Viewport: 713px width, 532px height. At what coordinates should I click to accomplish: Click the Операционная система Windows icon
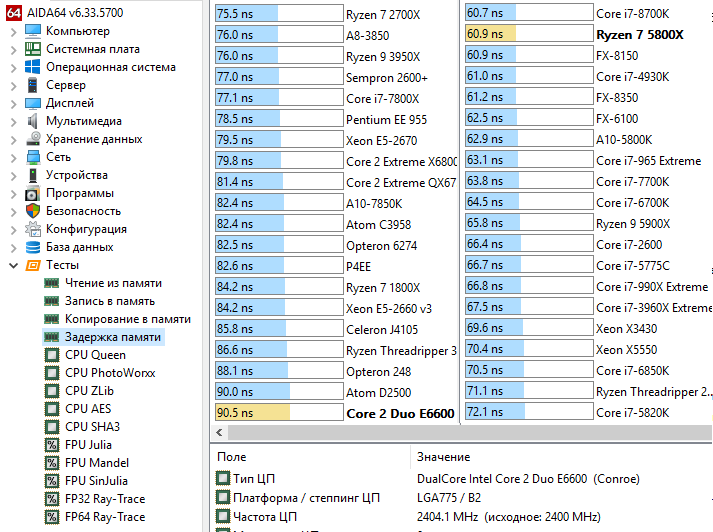[x=33, y=67]
